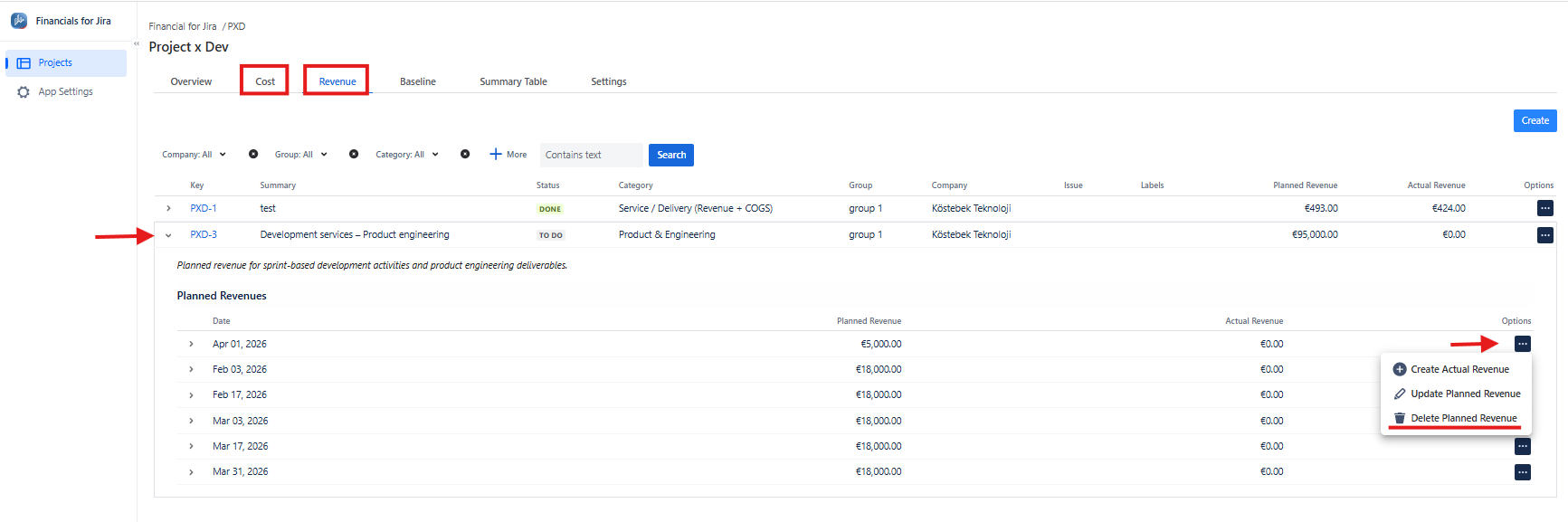Click the TO DO status badge
Screen dimensions: 1568x522
[x=550, y=235]
